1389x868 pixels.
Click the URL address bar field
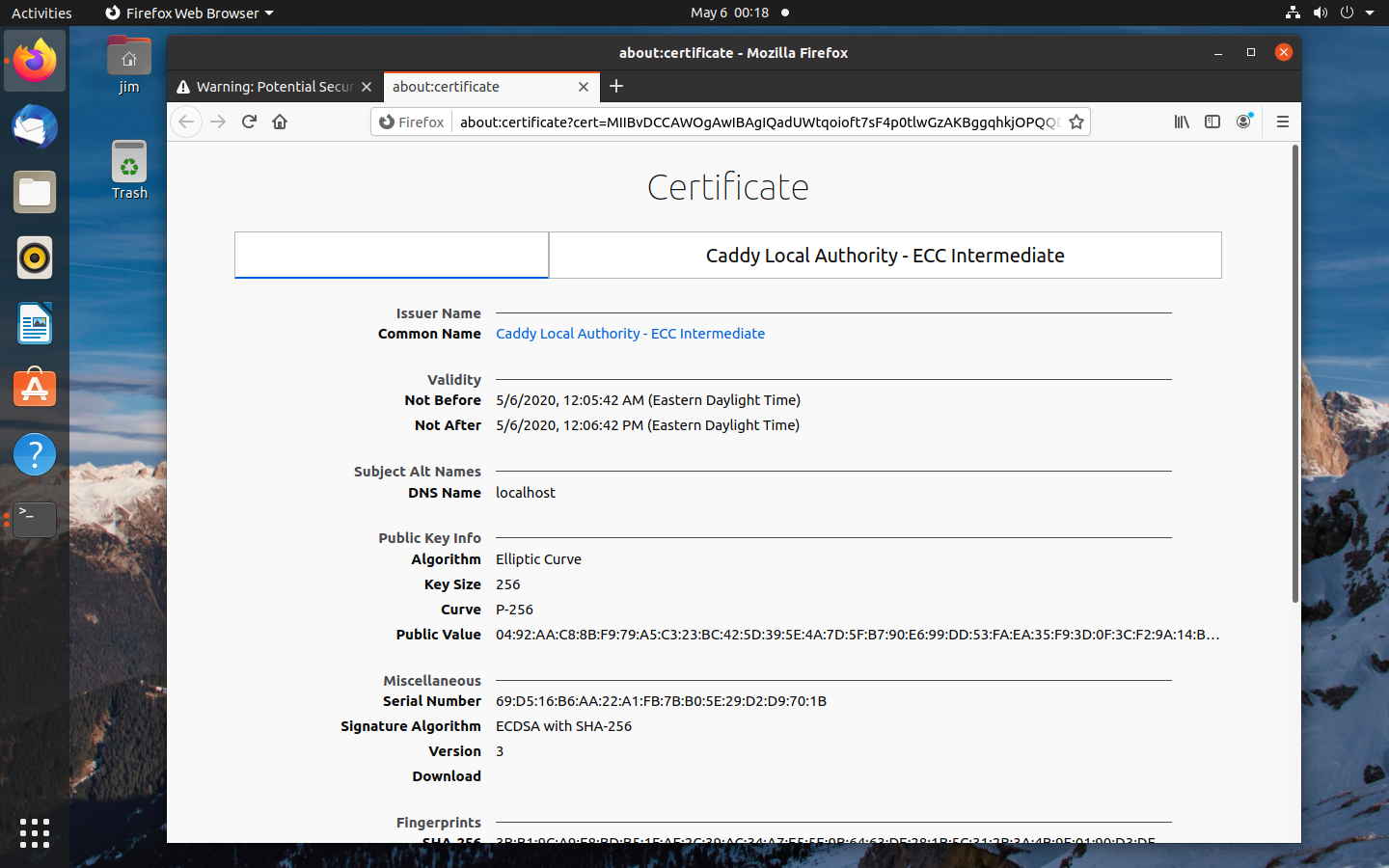(x=759, y=122)
